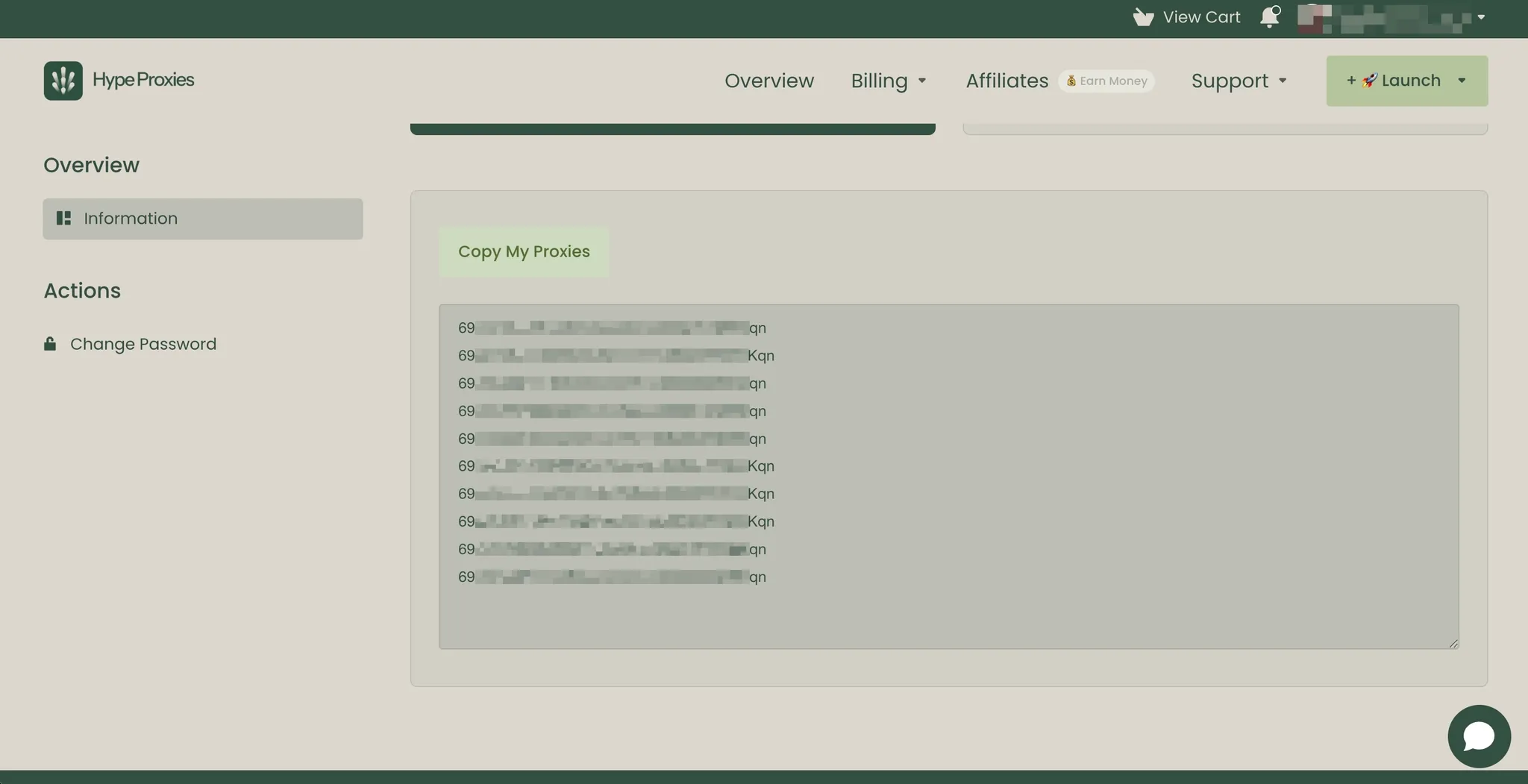
Task: Click the notification bell
Action: click(x=1269, y=16)
